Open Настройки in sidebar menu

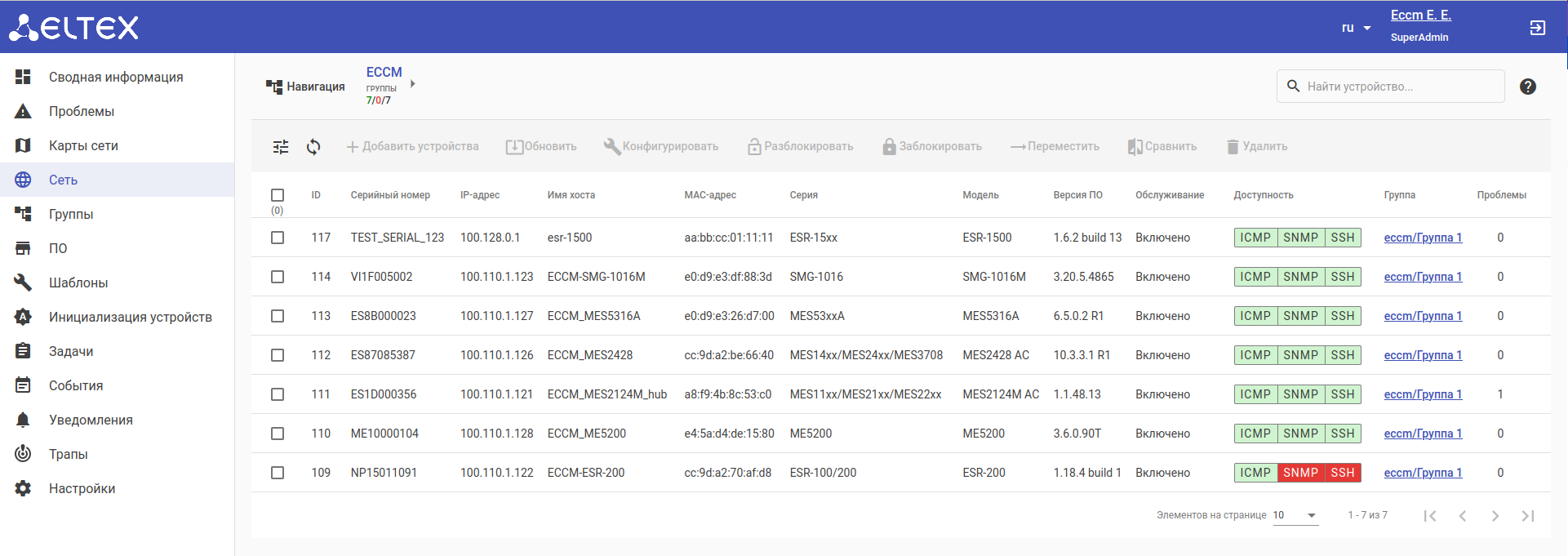point(82,489)
